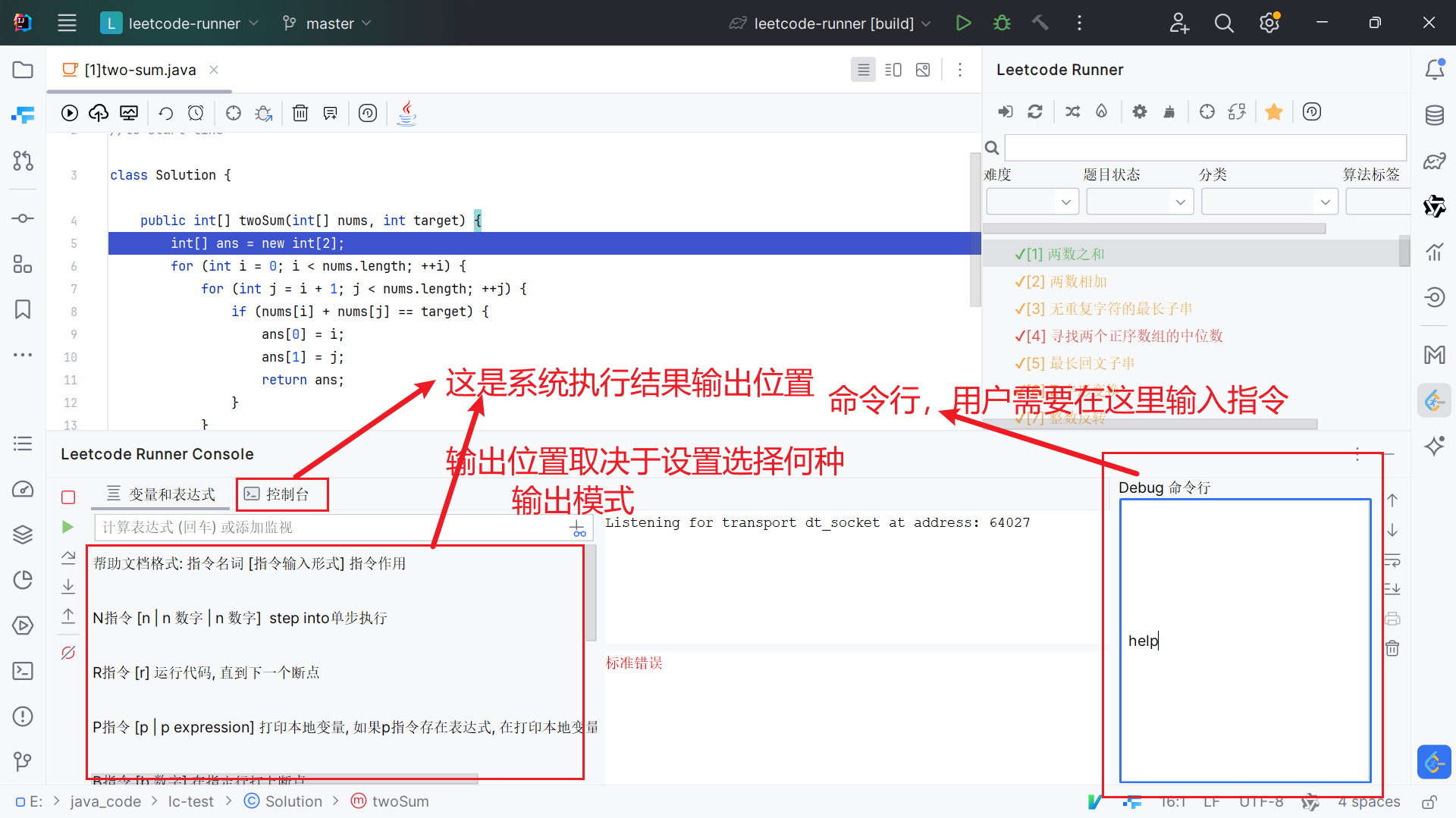Viewport: 1456px width, 818px height.
Task: Click the yellow star favorites icon
Action: click(x=1274, y=111)
